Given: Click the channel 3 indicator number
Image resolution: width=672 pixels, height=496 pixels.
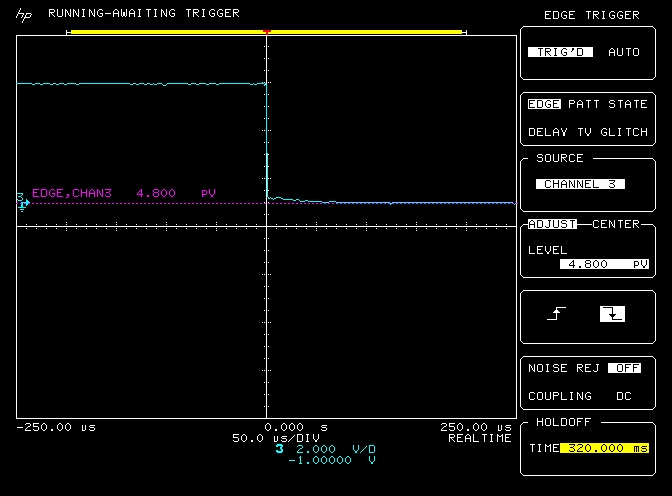Looking at the screenshot, I should point(279,449).
